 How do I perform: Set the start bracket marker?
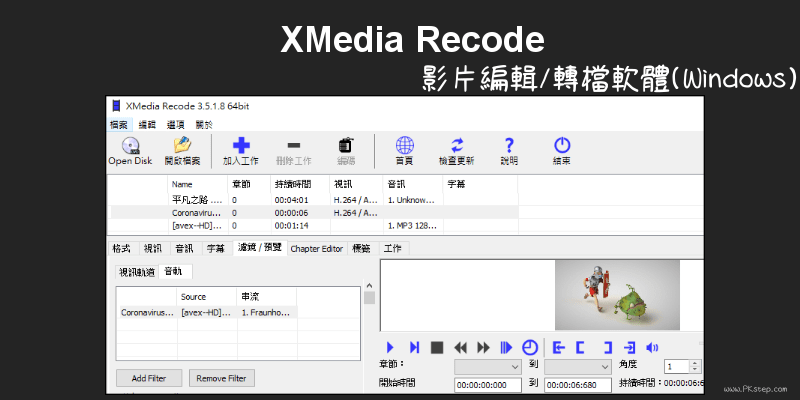point(580,348)
